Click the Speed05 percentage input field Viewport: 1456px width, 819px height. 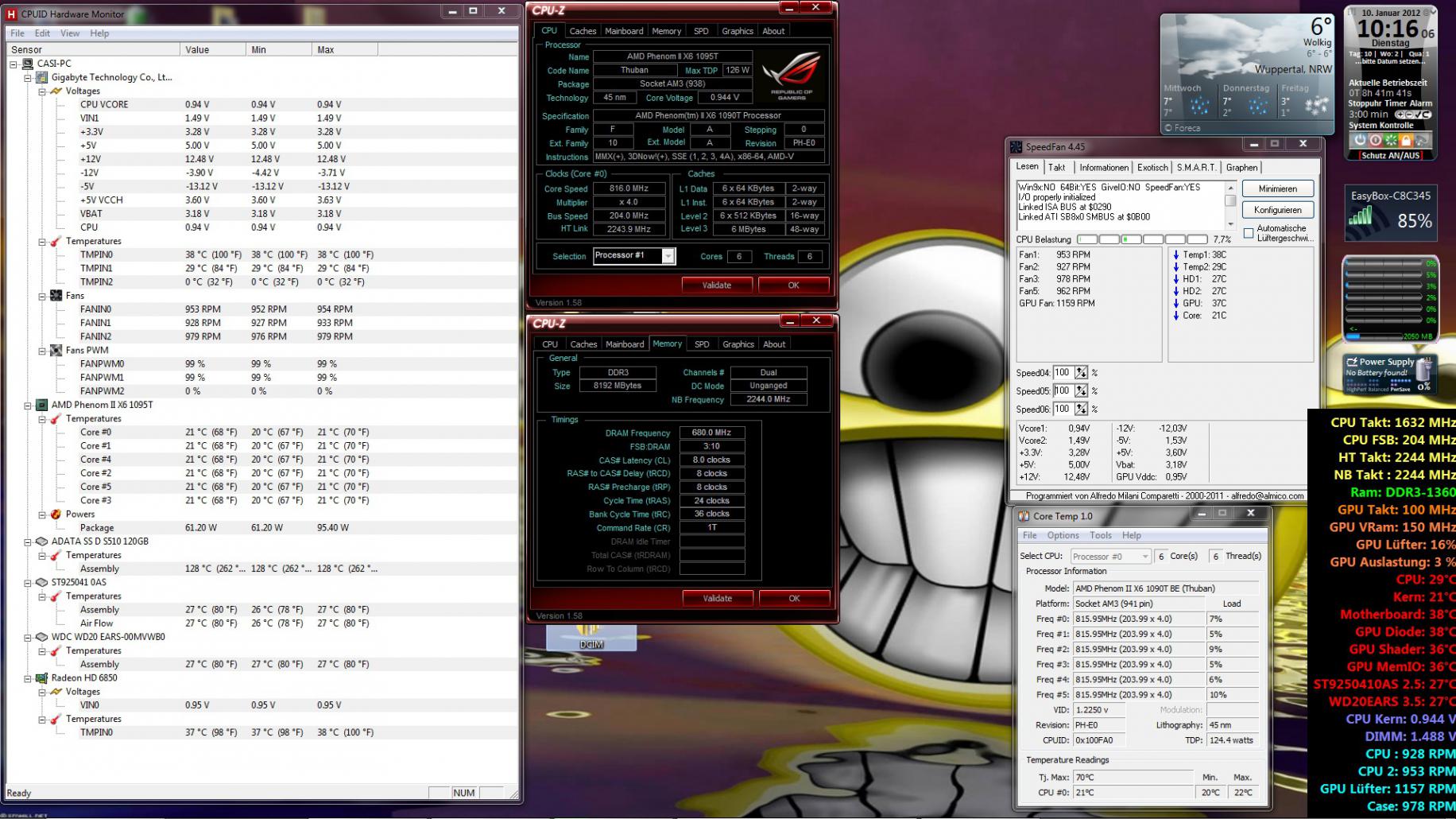tap(1063, 390)
